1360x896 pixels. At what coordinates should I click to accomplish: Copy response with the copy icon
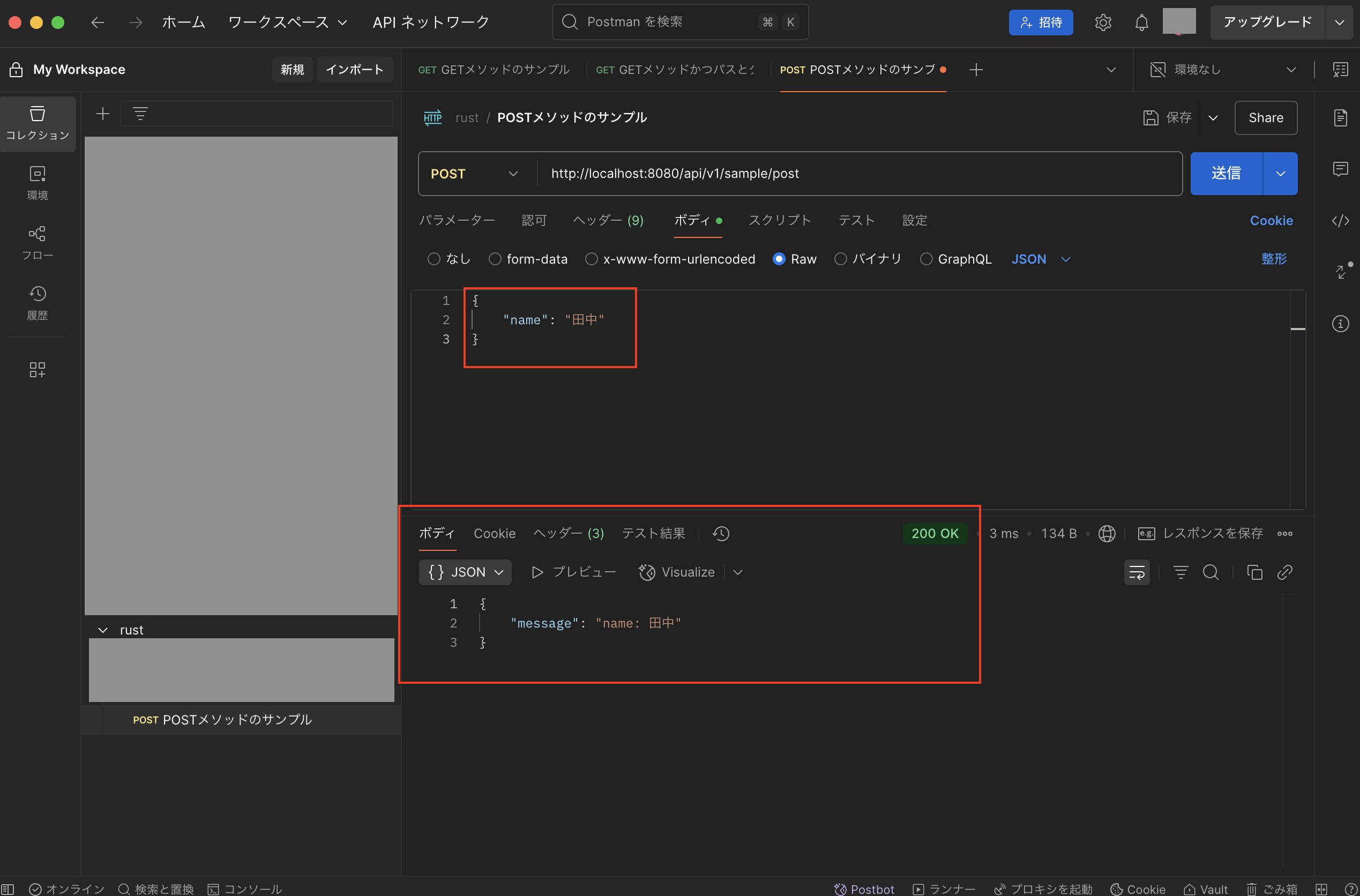coord(1254,572)
